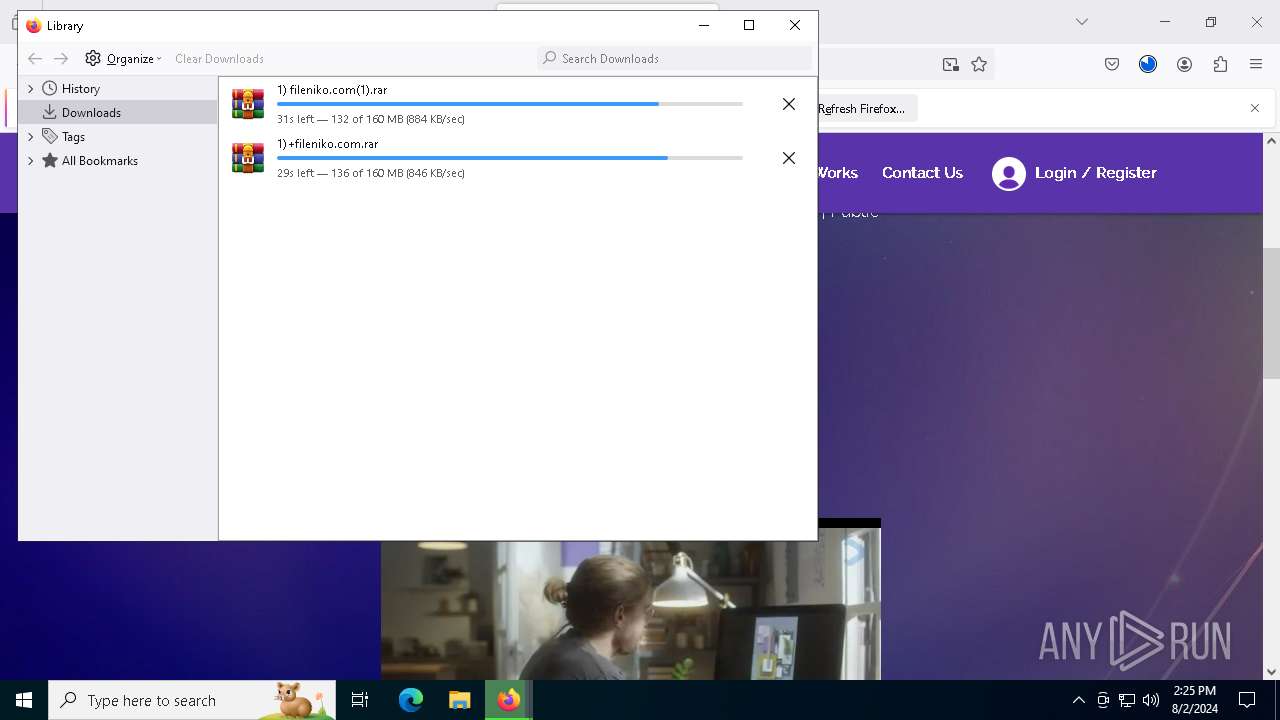The image size is (1280, 720).
Task: Open the Contact Us page link
Action: [922, 173]
